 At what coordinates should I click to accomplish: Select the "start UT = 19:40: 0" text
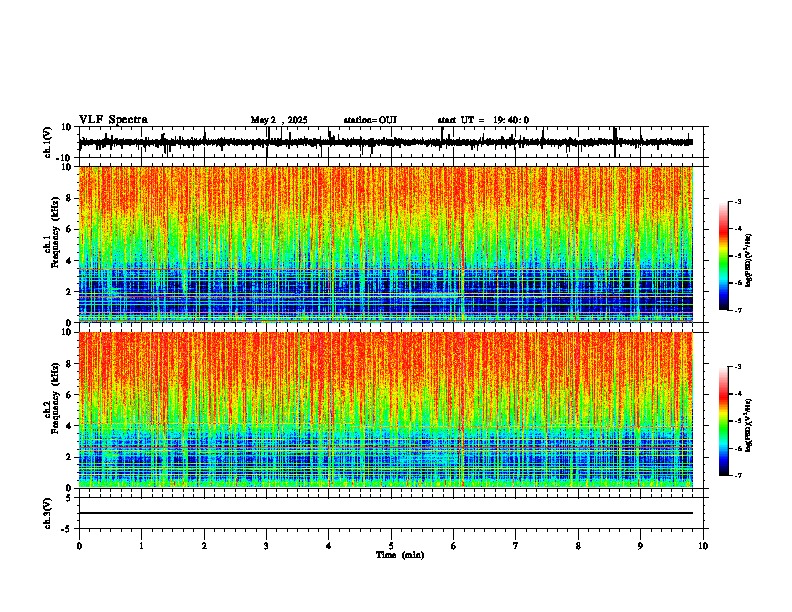(x=483, y=120)
